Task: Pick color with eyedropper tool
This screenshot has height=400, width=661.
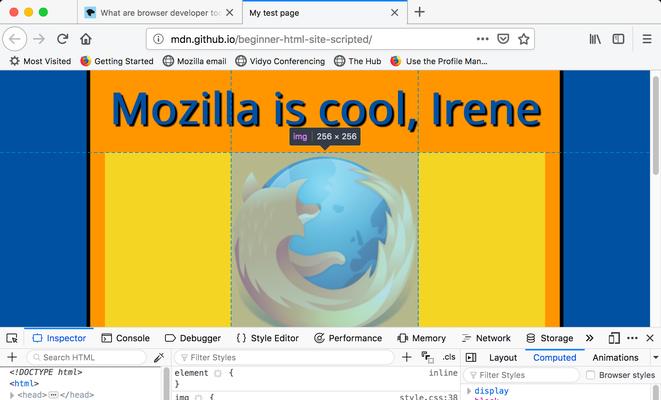Action: [x=159, y=357]
